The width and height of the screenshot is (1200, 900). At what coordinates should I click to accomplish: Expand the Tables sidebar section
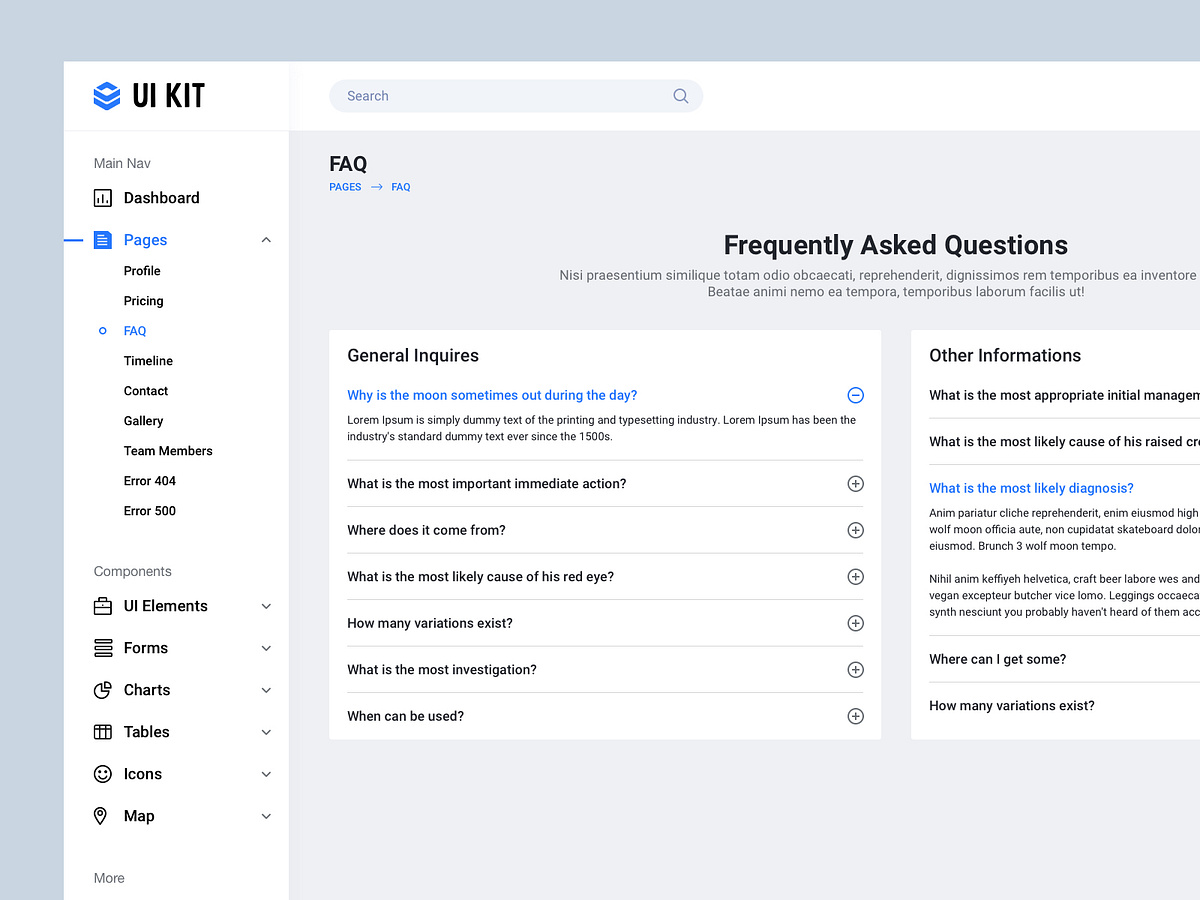click(265, 731)
